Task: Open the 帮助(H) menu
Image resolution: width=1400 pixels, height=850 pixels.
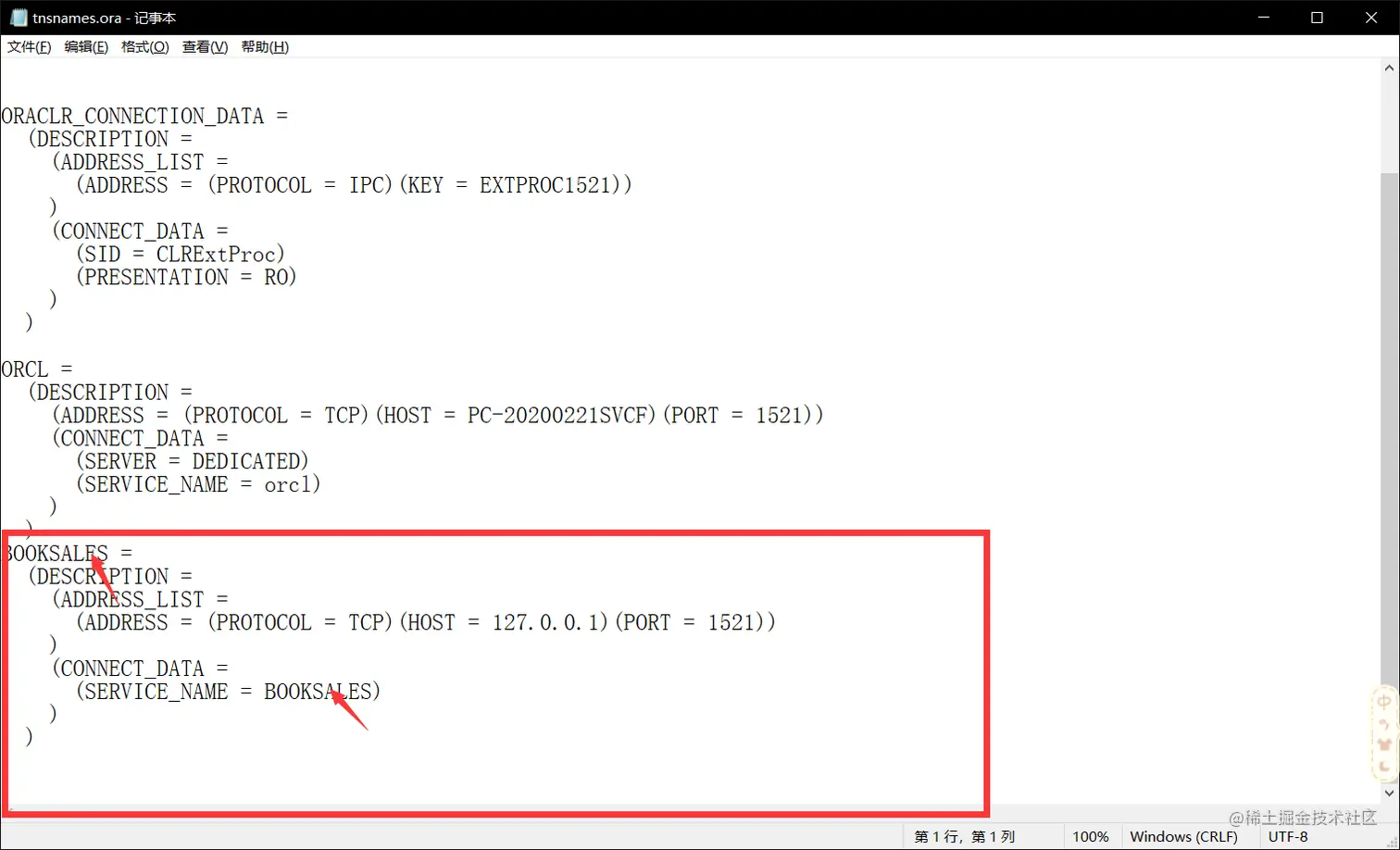Action: pos(265,46)
